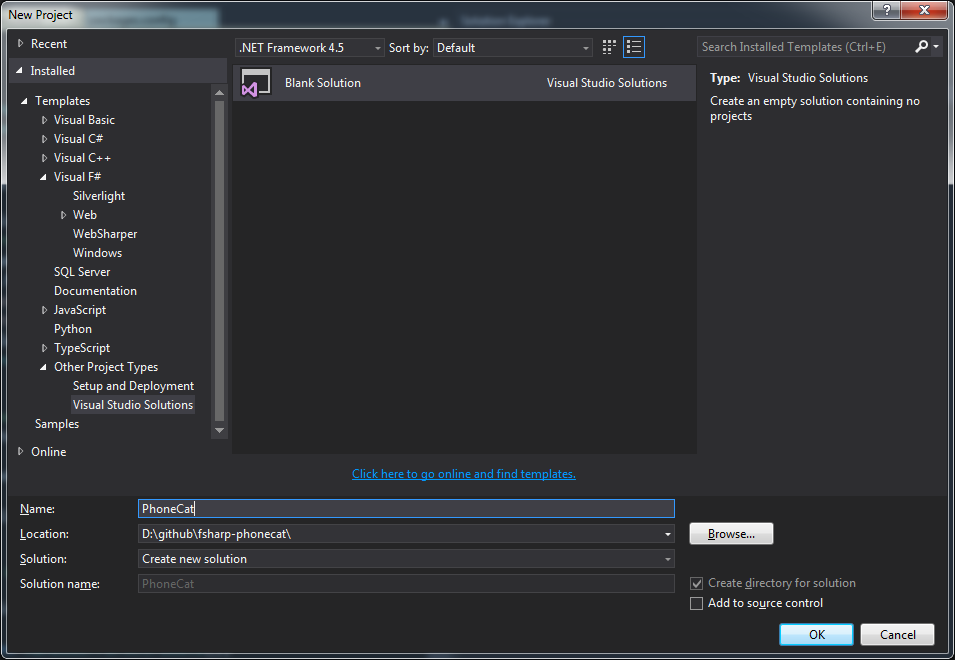The height and width of the screenshot is (660, 955).
Task: Select the Python category
Action: click(x=72, y=329)
